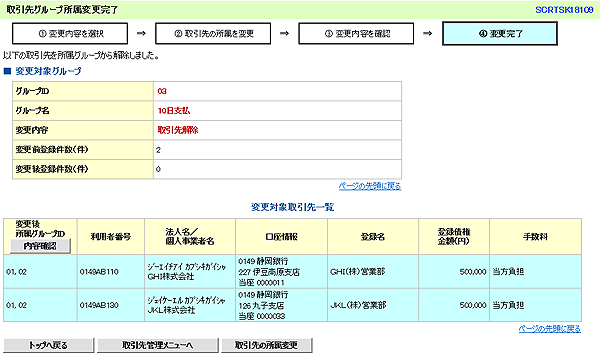600x361 pixels.
Task: Click 変更後登録件数 value 0
Action: pos(158,169)
